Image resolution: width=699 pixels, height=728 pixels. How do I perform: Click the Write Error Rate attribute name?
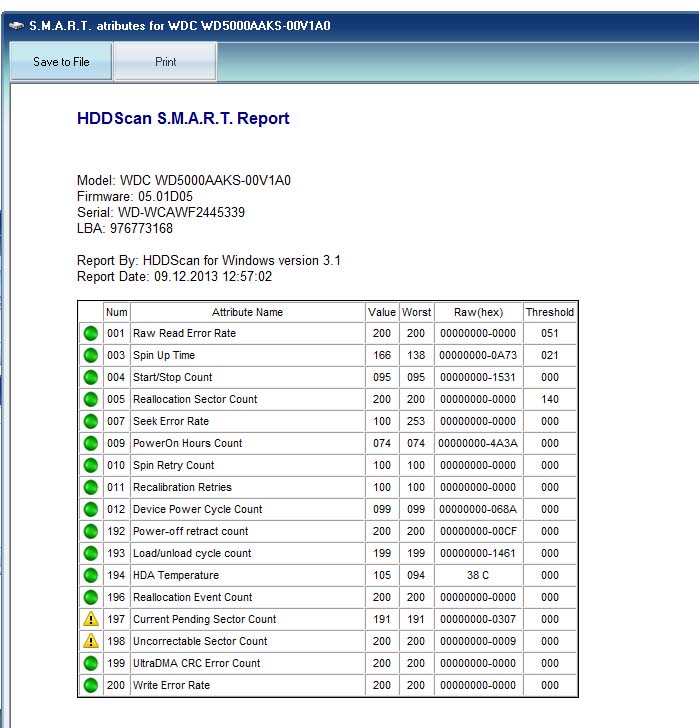point(171,685)
